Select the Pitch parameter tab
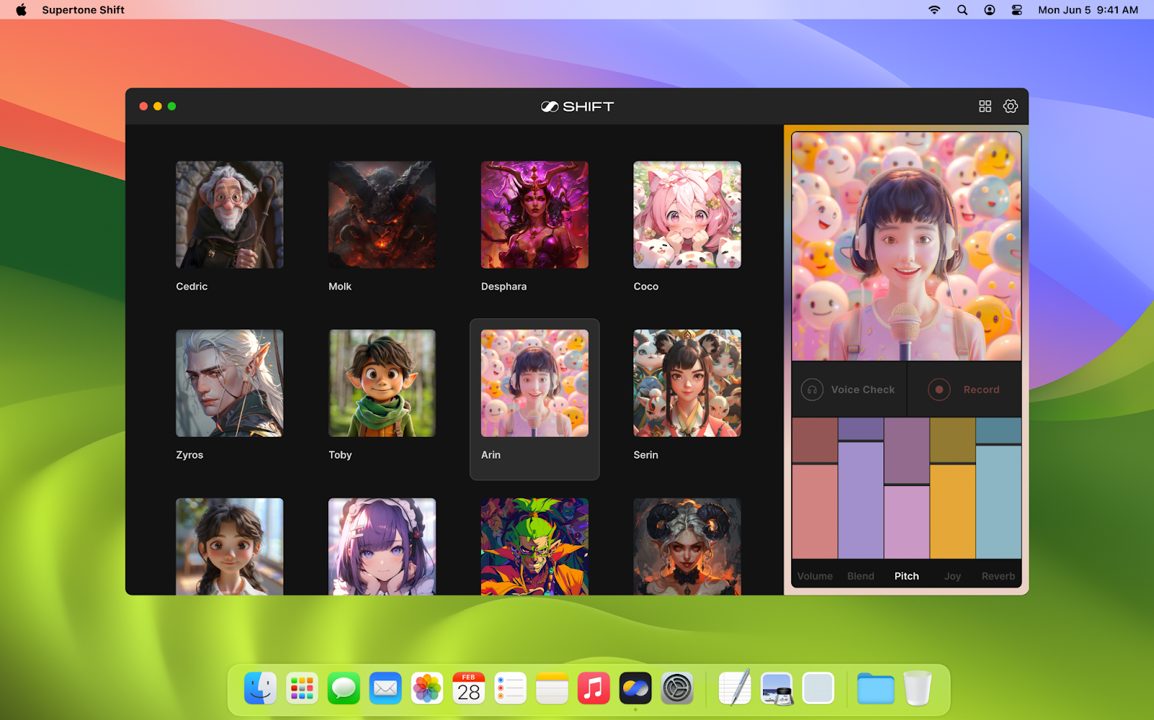Image resolution: width=1154 pixels, height=720 pixels. point(907,576)
